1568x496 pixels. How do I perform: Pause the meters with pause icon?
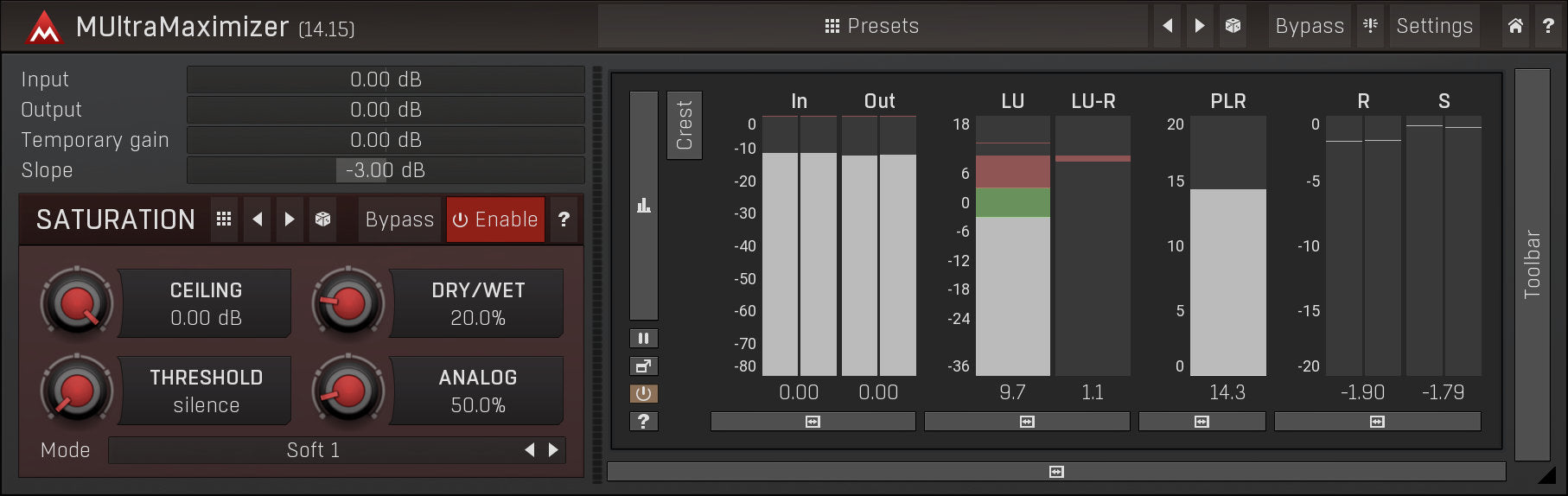(643, 338)
